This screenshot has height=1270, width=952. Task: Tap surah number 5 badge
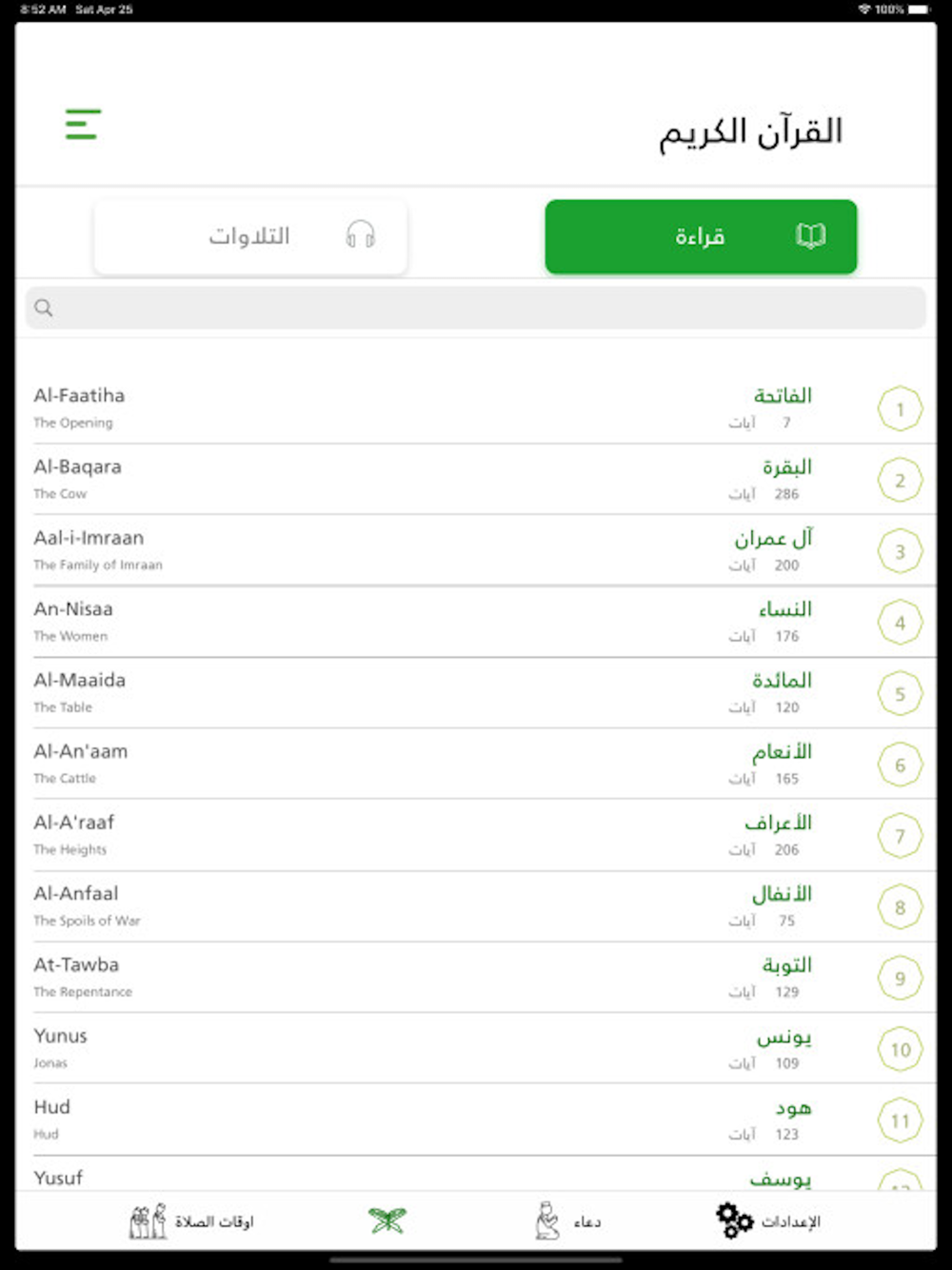tap(900, 694)
